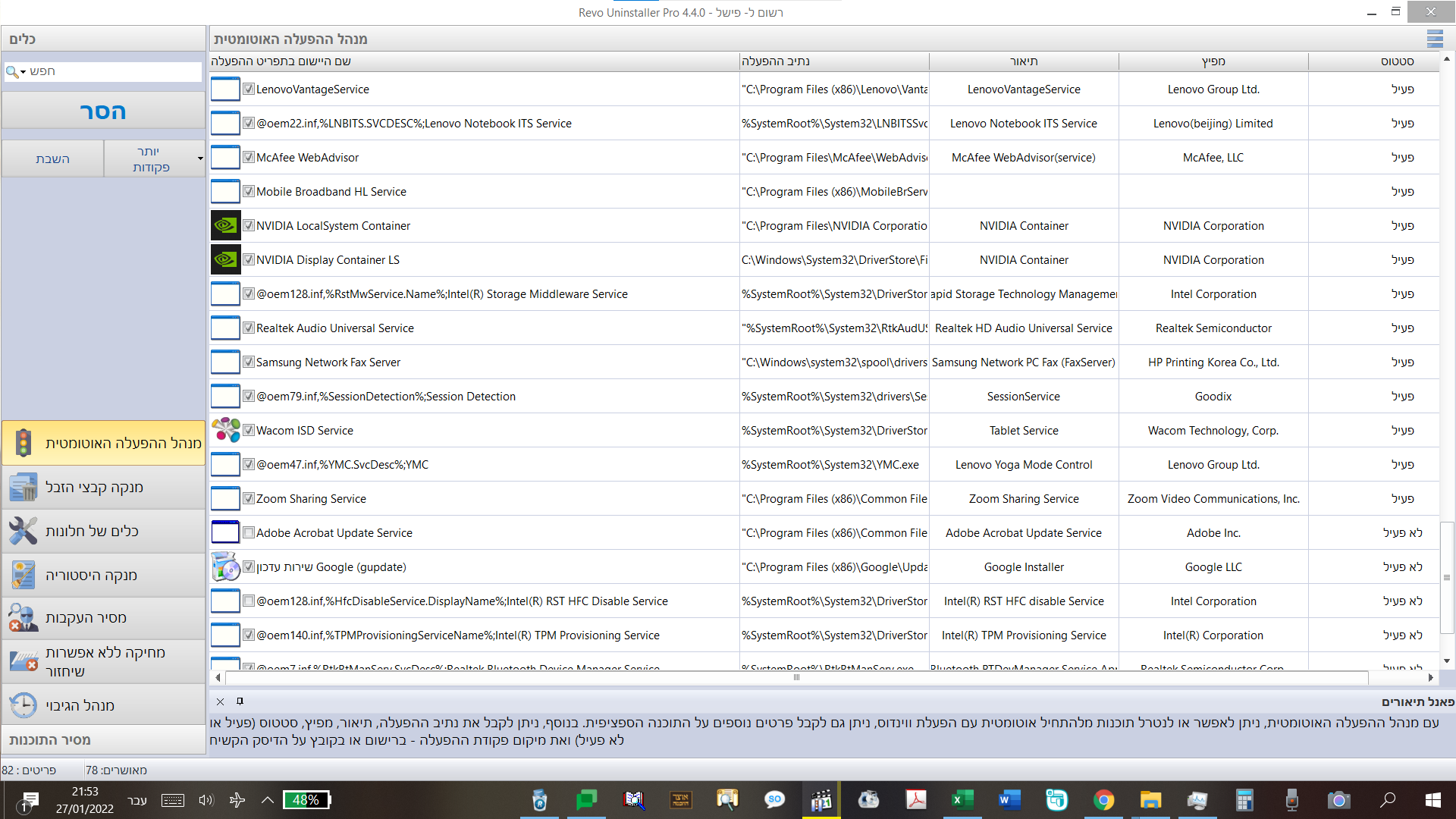Click the taskbar search magnifier
The height and width of the screenshot is (819, 1456).
1387,800
